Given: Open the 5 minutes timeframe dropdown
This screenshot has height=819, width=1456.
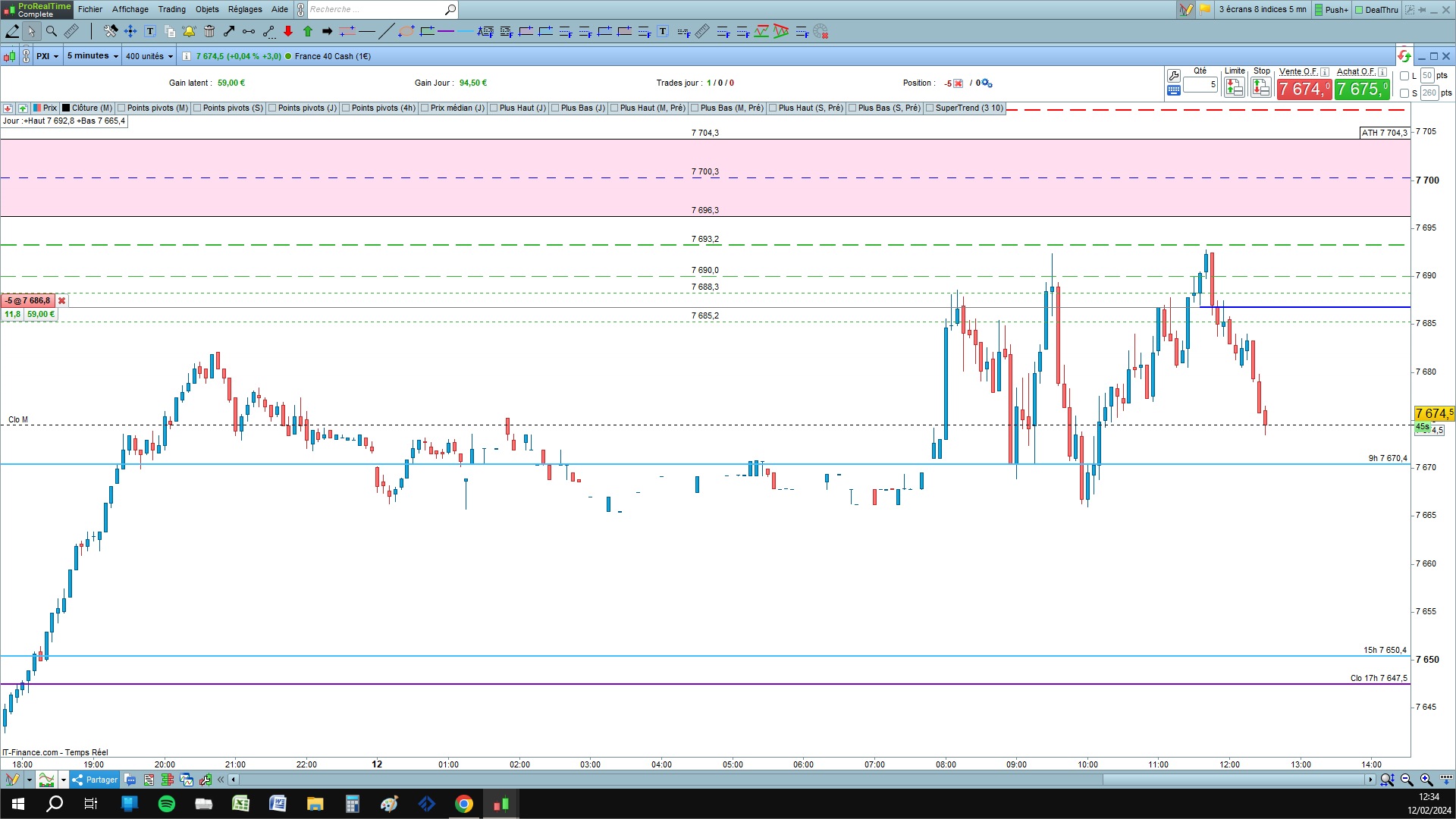Looking at the screenshot, I should tap(93, 56).
